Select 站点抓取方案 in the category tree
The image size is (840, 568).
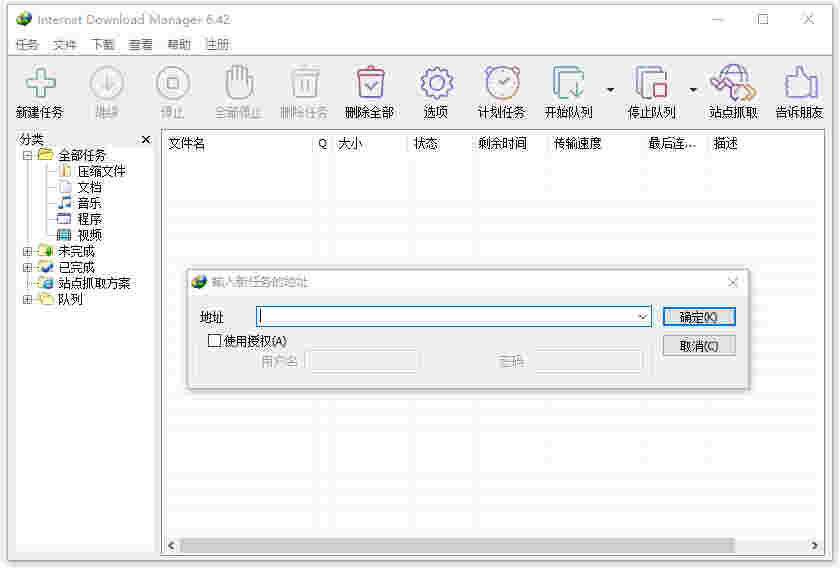pyautogui.click(x=94, y=283)
